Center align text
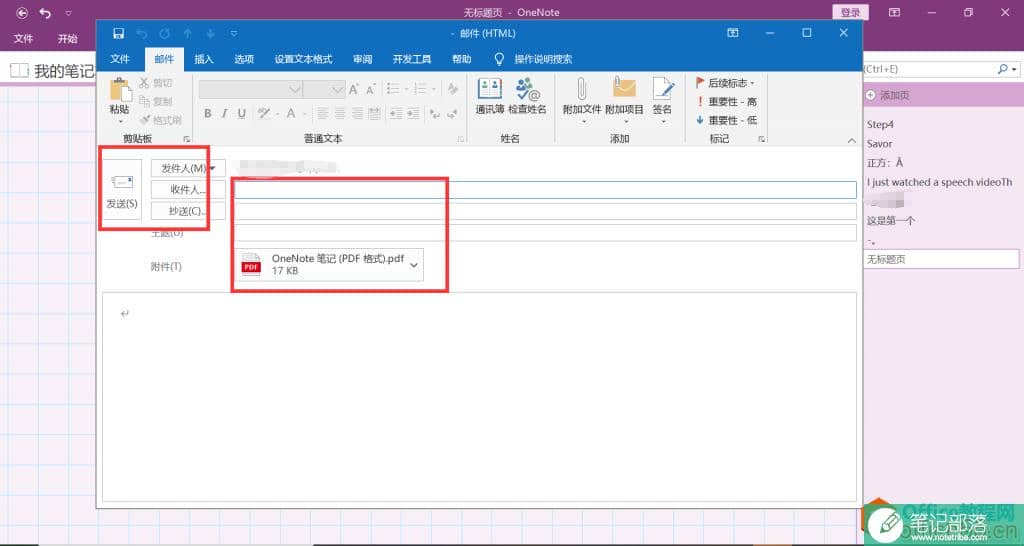Screen dimensions: 1024x546 click(340, 114)
